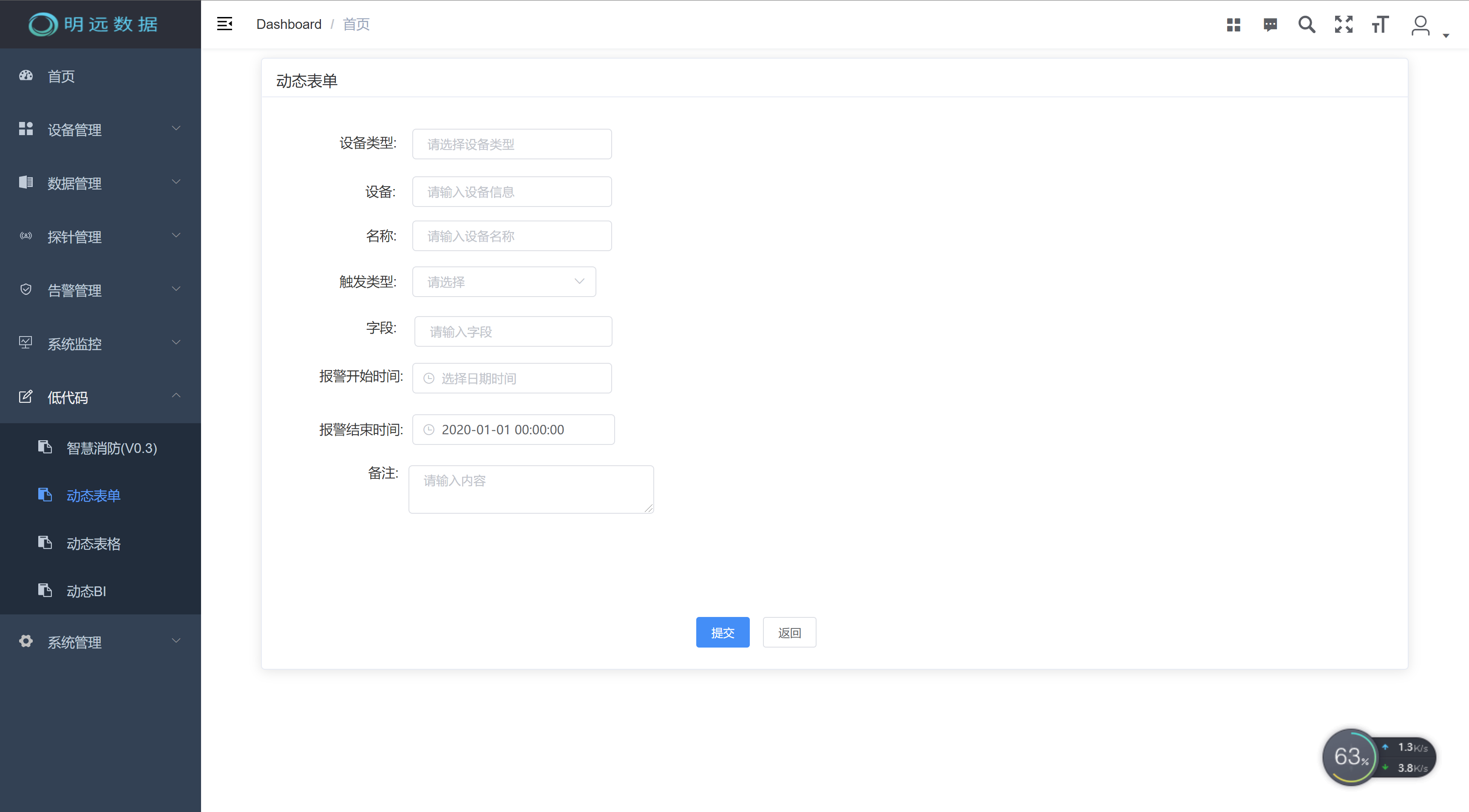Open 设备管理 menu item
Screen dimensions: 1469x812
(x=100, y=130)
